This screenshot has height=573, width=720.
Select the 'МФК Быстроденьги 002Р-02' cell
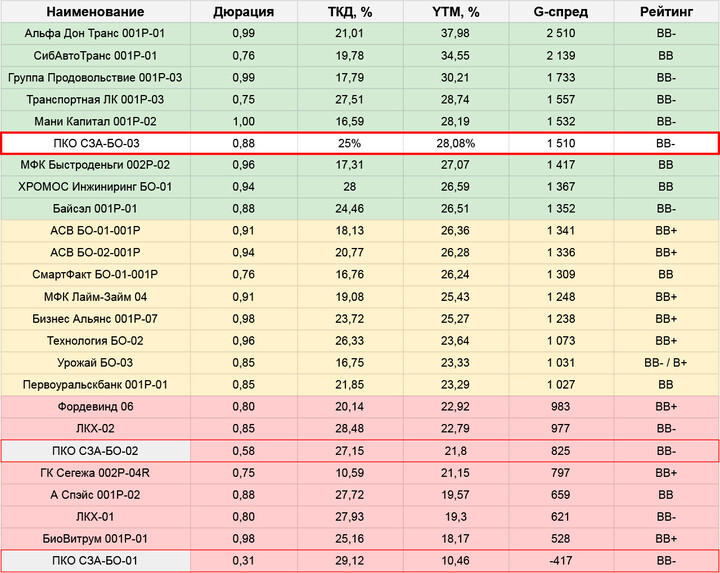(x=96, y=165)
